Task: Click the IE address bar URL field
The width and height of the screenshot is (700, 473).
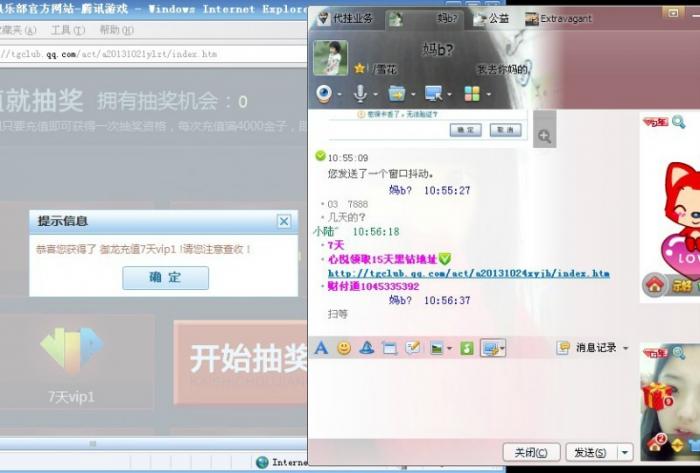Action: click(x=153, y=54)
